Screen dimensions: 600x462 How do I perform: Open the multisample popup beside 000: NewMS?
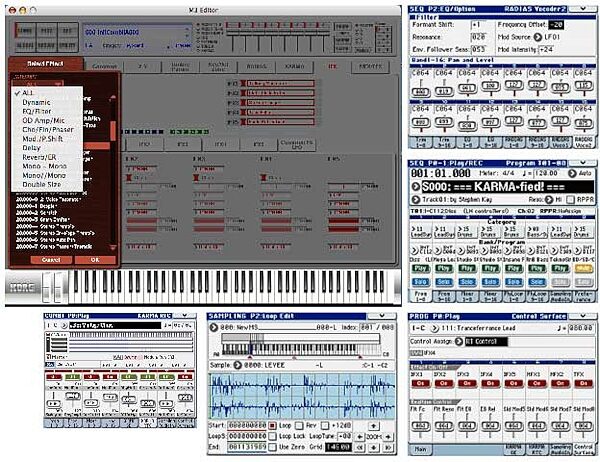pos(214,328)
